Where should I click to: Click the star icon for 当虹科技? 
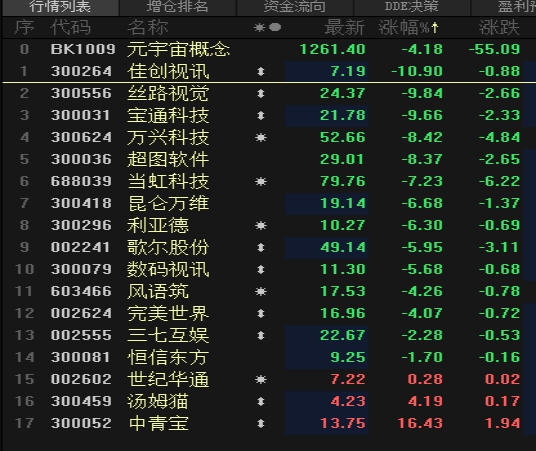(x=261, y=182)
